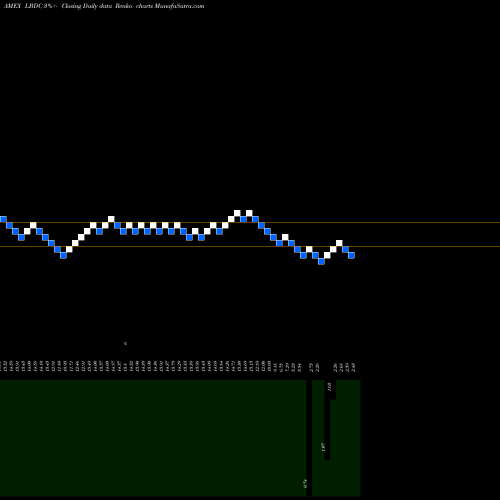
Task: Click the 1.87 volume label
Action: tap(322, 447)
